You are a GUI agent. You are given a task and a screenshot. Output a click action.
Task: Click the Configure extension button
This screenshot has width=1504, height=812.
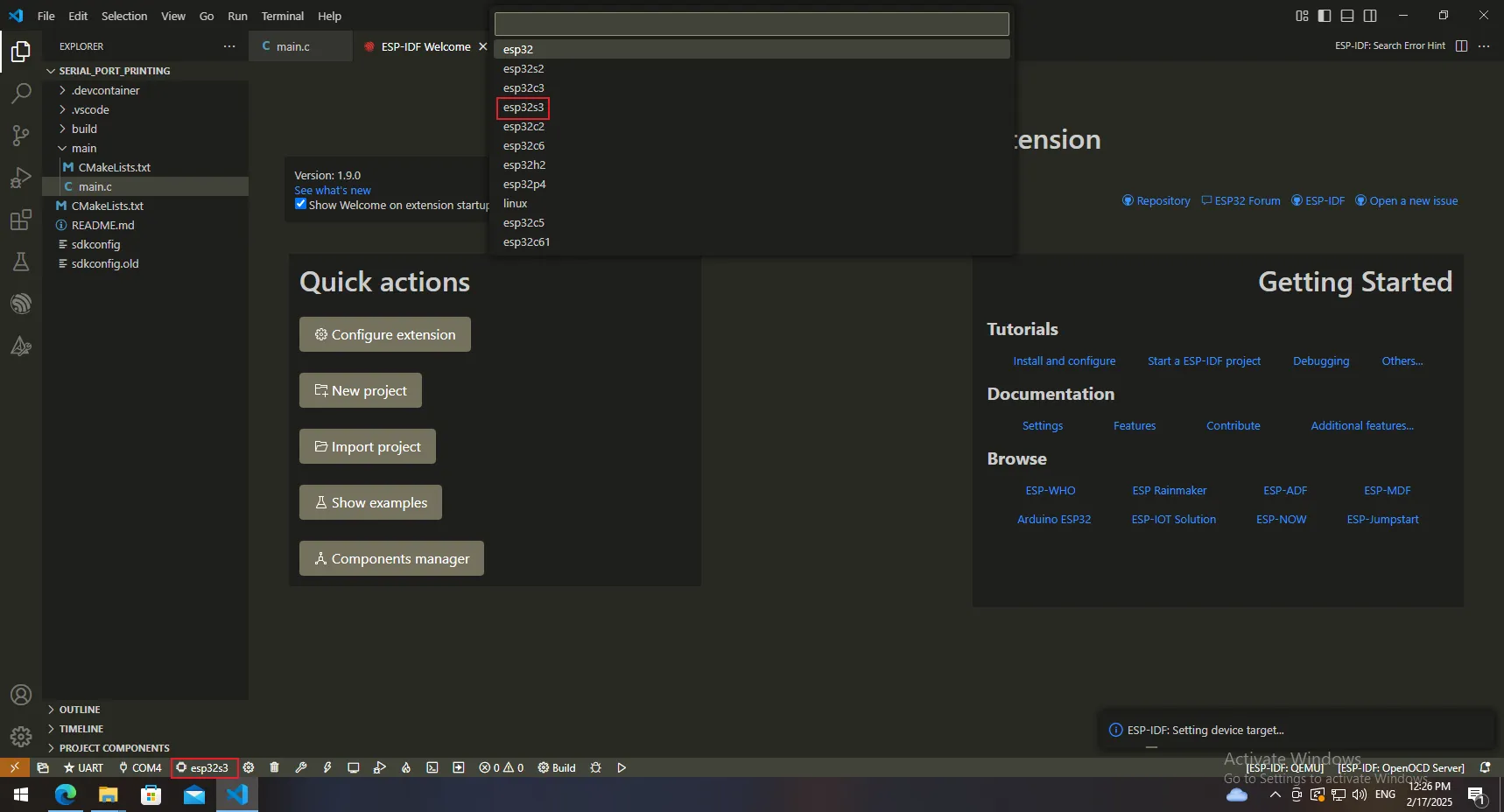coord(385,334)
